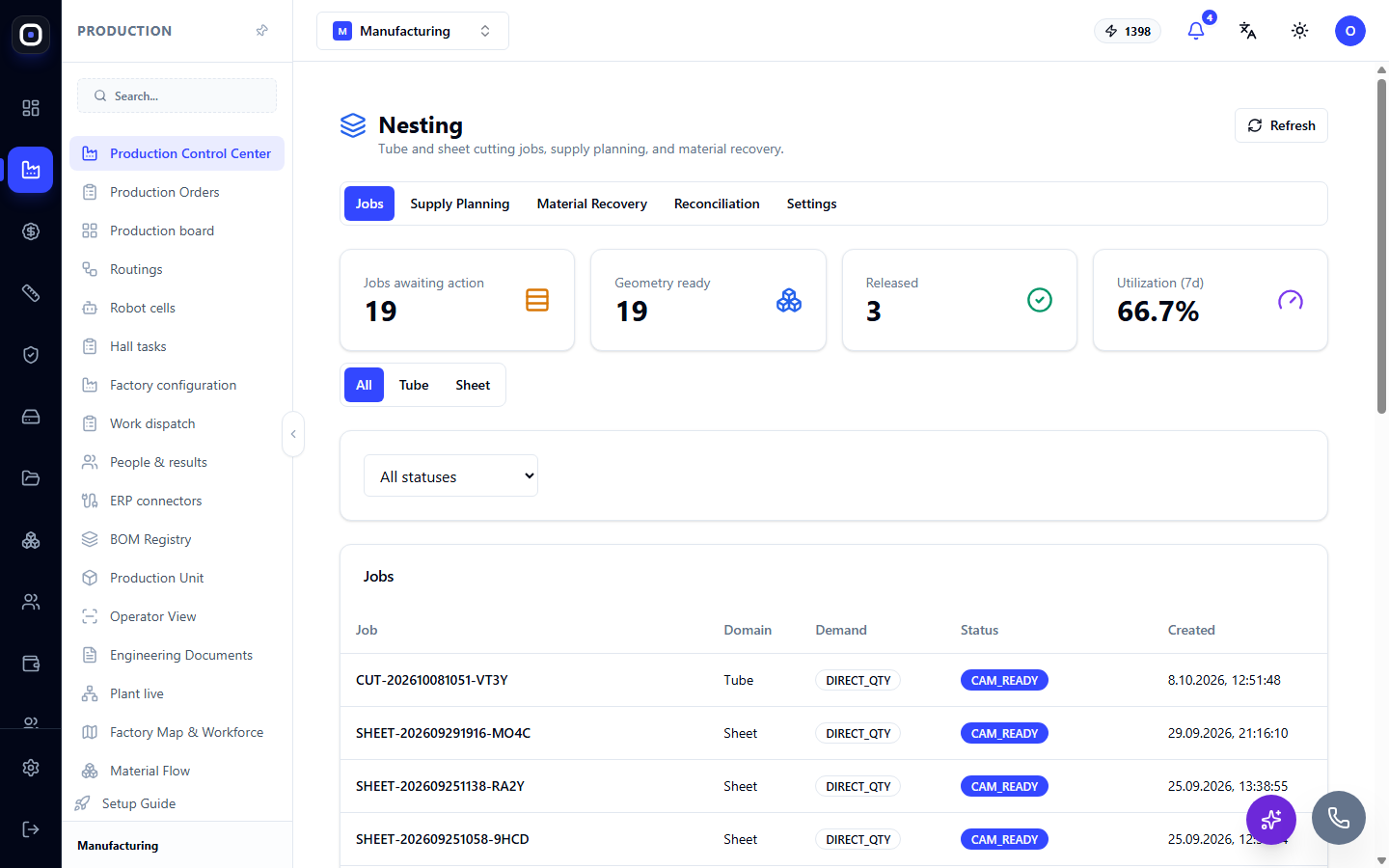The width and height of the screenshot is (1389, 868).
Task: Pin the Production sidebar panel
Action: [261, 31]
